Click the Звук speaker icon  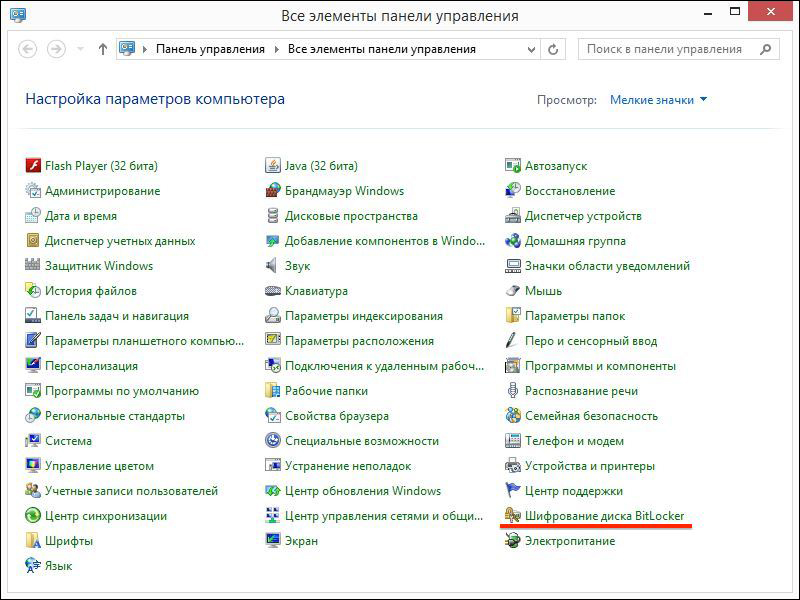pos(273,265)
